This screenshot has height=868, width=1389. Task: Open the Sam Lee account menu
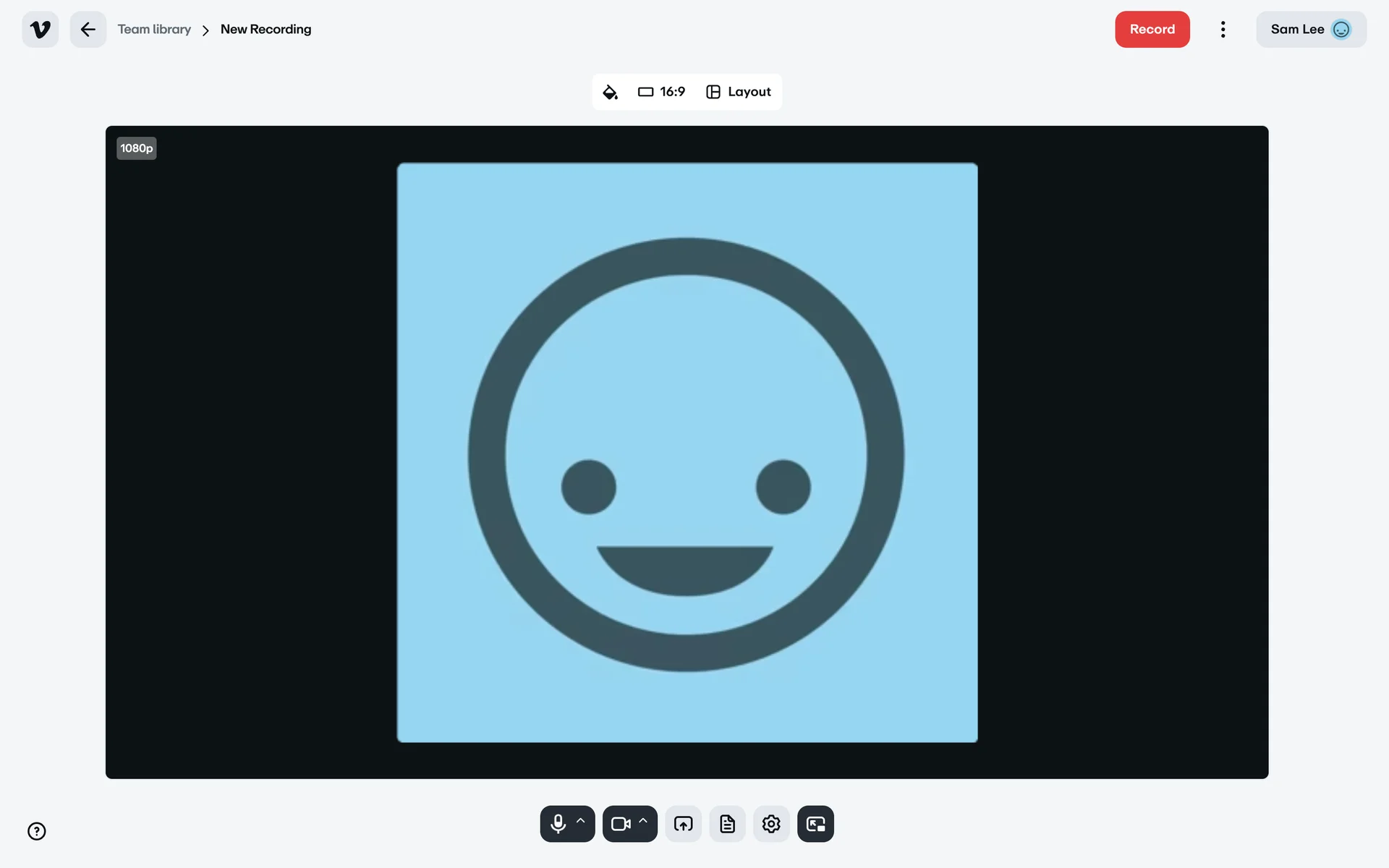pos(1310,30)
